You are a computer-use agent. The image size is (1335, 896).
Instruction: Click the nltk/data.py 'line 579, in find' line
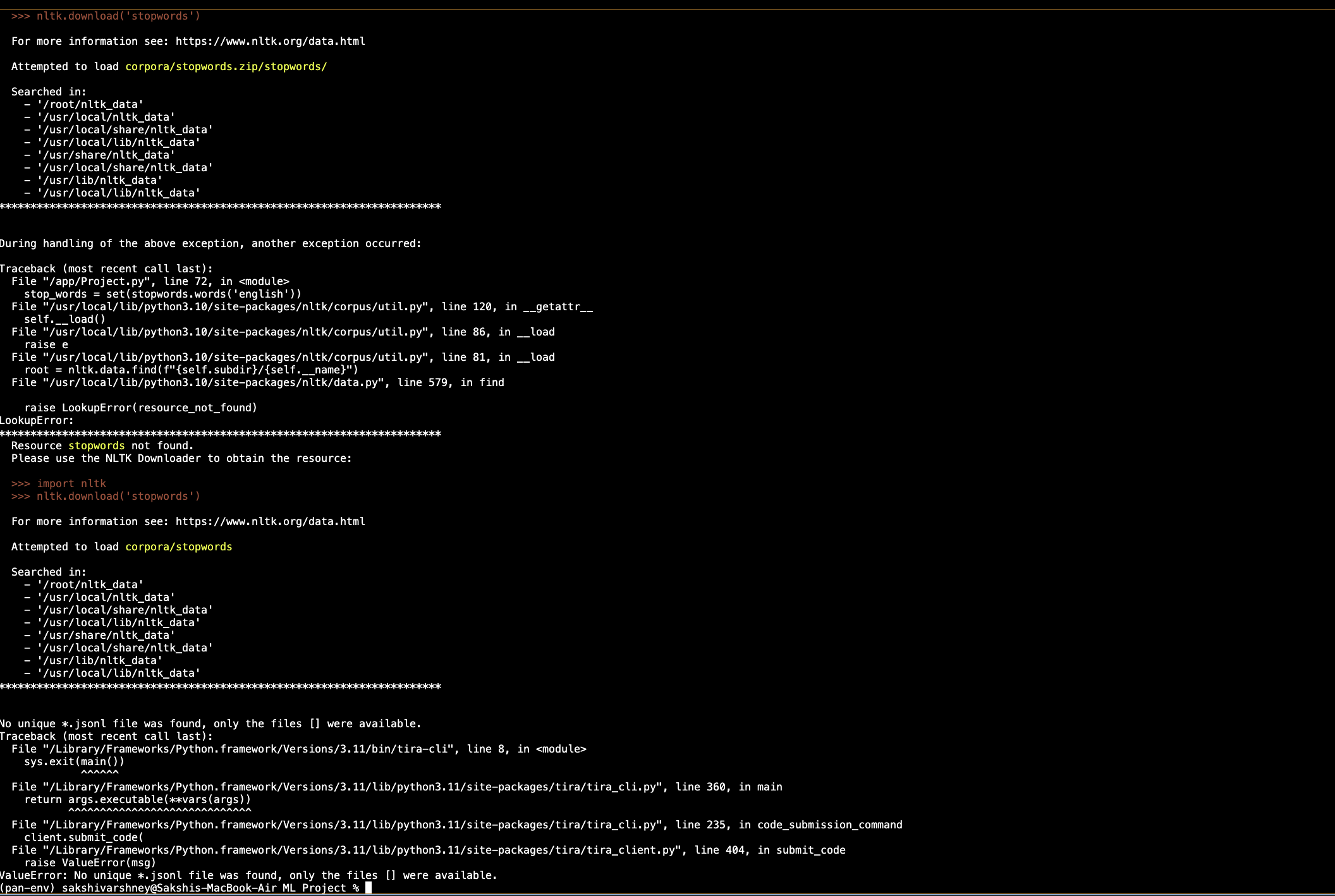coord(258,382)
